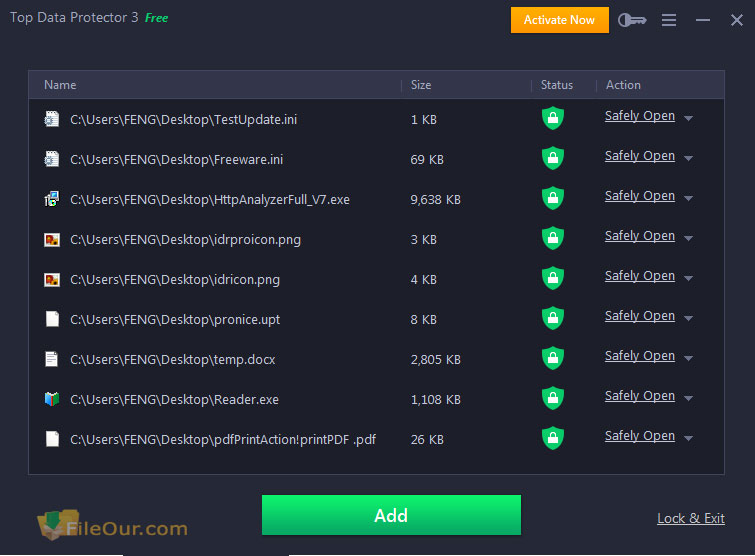This screenshot has height=556, width=755.
Task: Click the file icon for Freeware.ini
Action: pyautogui.click(x=52, y=159)
